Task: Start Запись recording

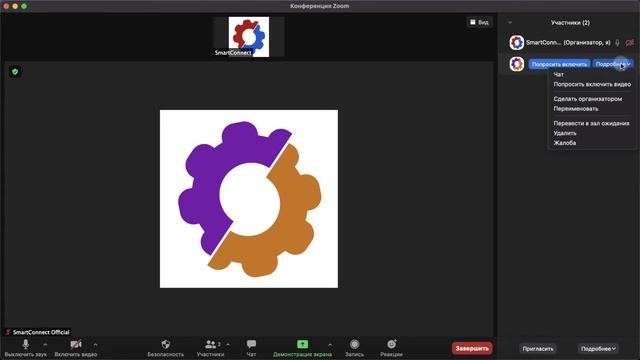Action: [354, 348]
